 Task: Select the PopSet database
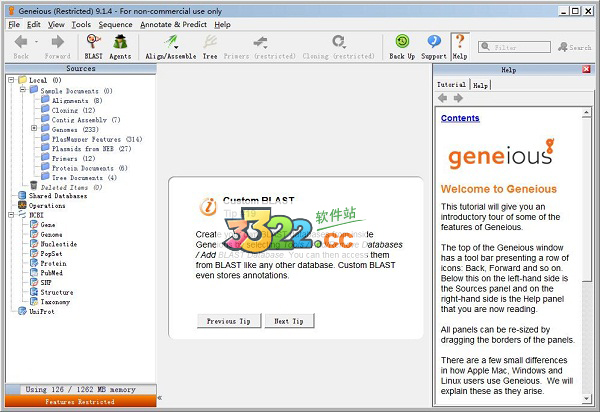(x=46, y=254)
